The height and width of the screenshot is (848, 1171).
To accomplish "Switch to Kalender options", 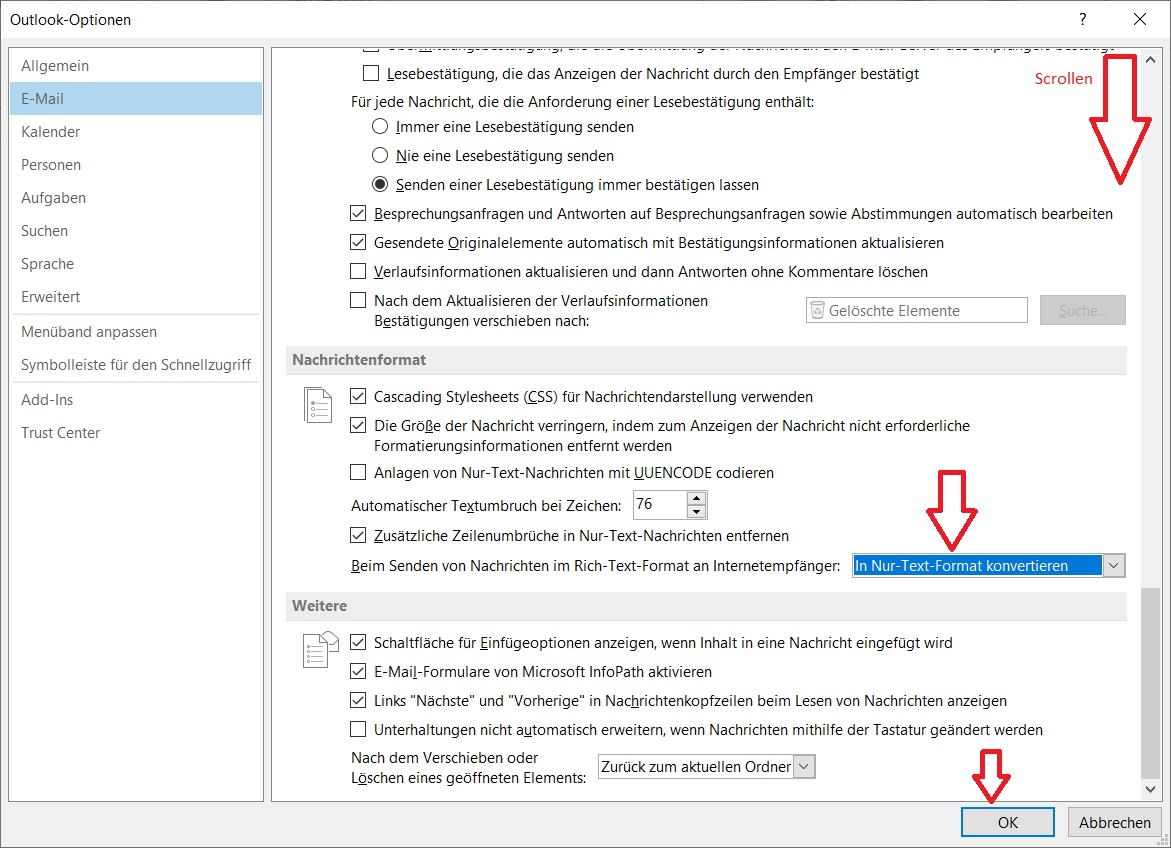I will 136,131.
